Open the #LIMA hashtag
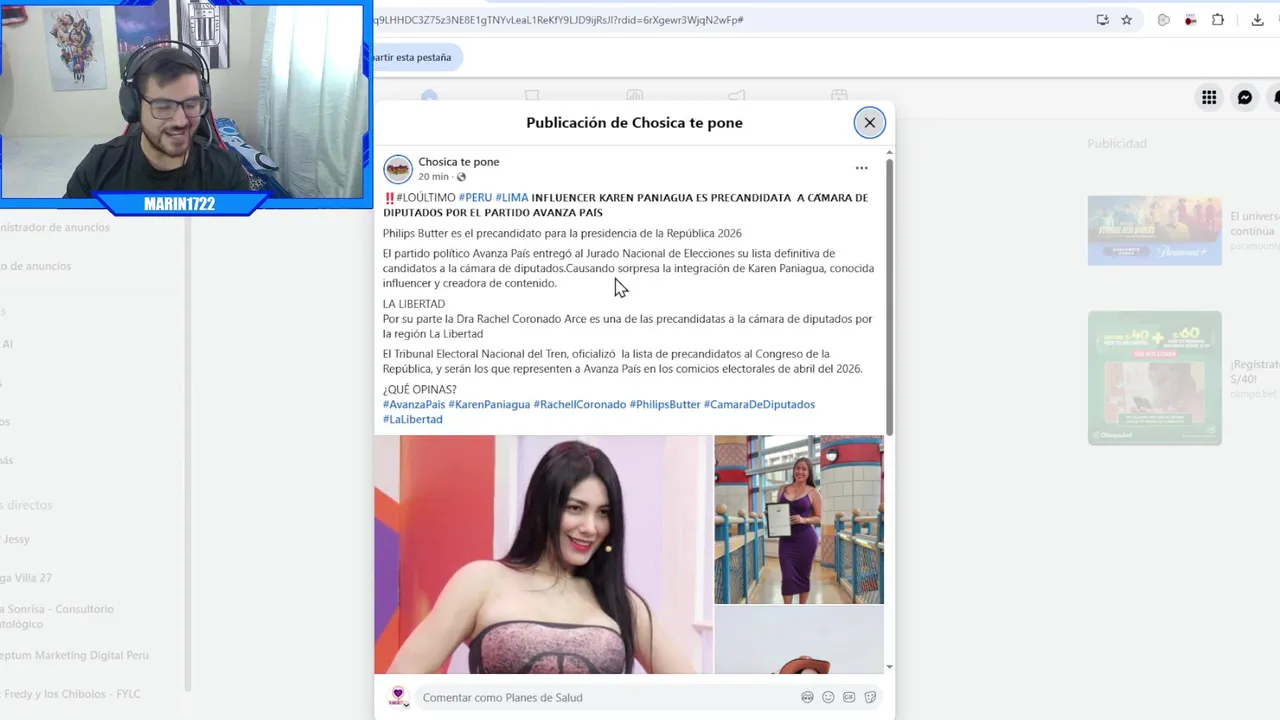This screenshot has width=1280, height=720. point(511,198)
